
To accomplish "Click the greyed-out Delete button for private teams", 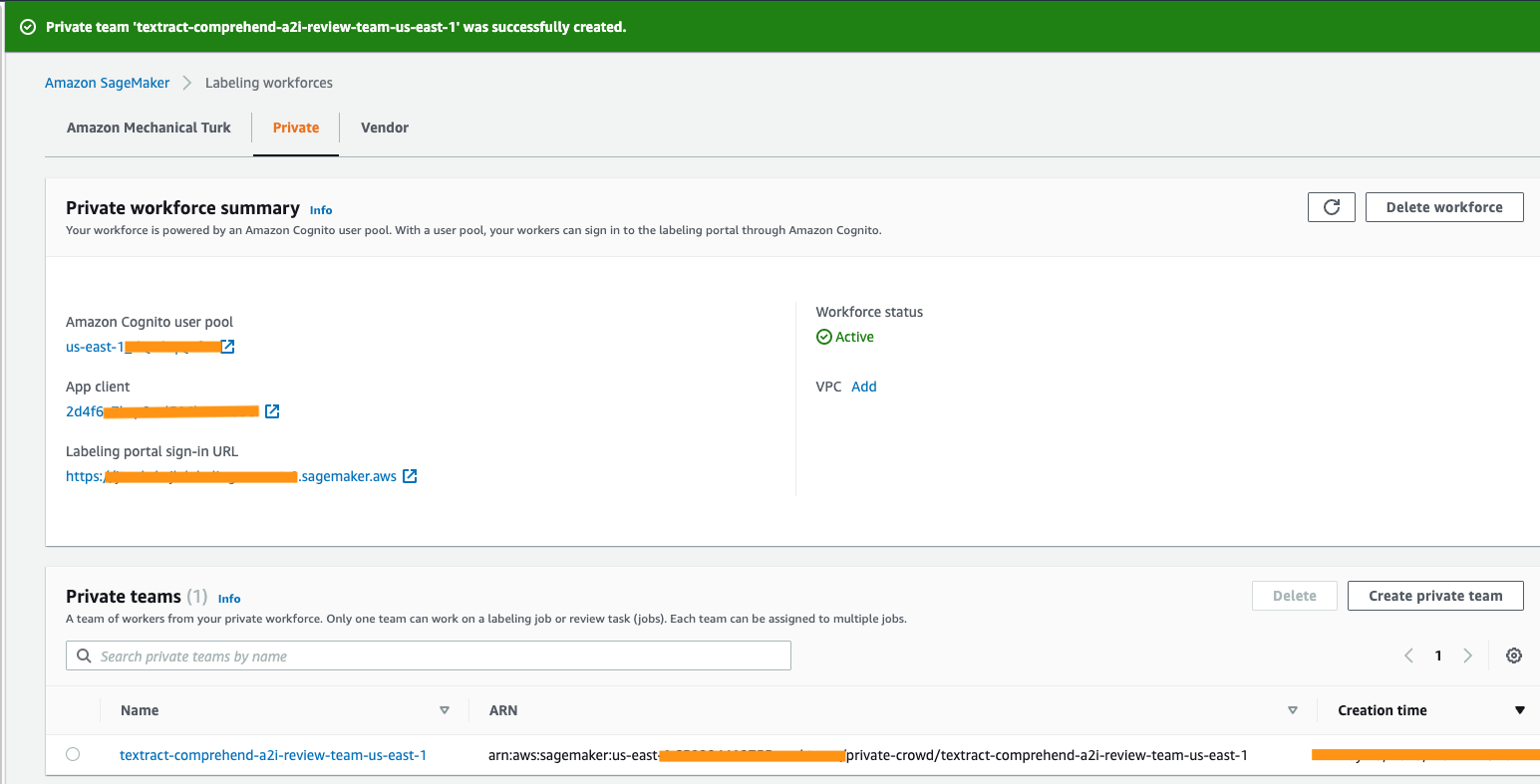I will pos(1295,596).
